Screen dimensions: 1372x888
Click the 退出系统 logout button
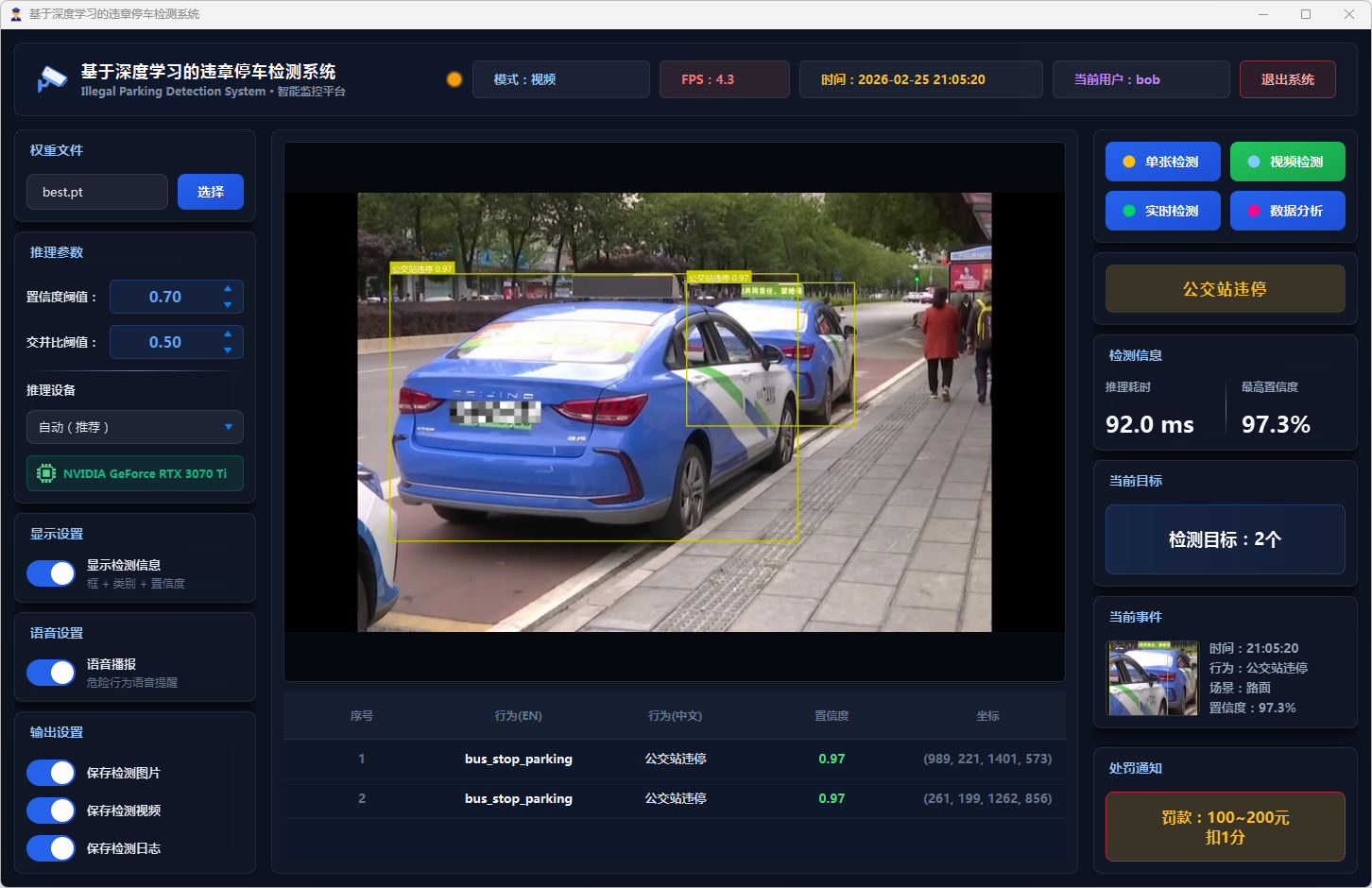tap(1287, 79)
